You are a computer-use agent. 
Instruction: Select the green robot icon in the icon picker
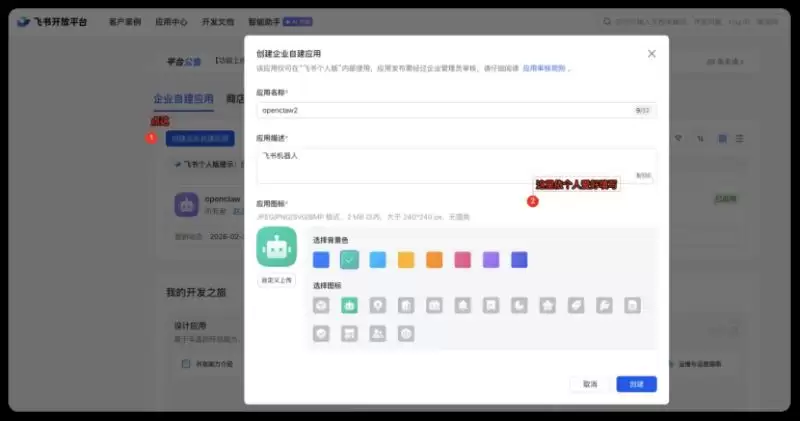click(x=349, y=305)
